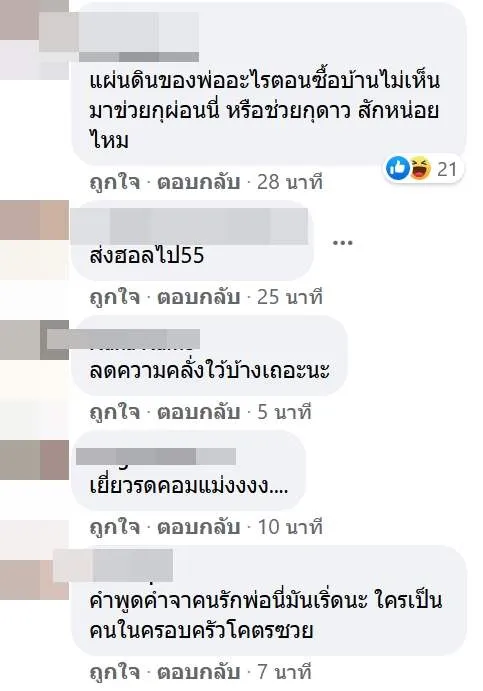Click the laughing Haha reaction icon

(420, 168)
